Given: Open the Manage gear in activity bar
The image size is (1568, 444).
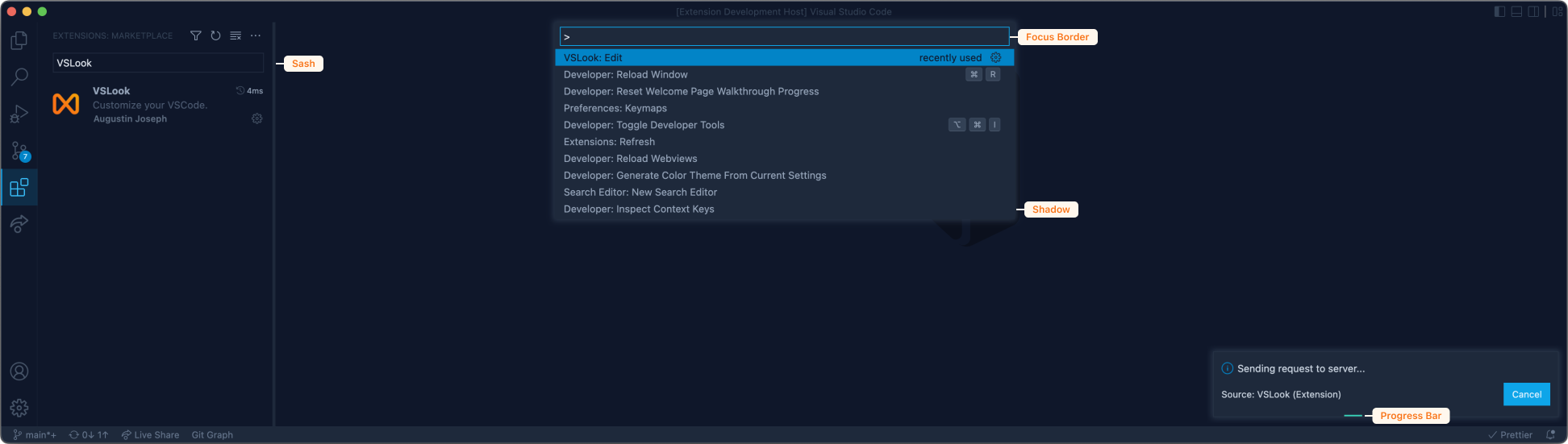Looking at the screenshot, I should tap(19, 408).
